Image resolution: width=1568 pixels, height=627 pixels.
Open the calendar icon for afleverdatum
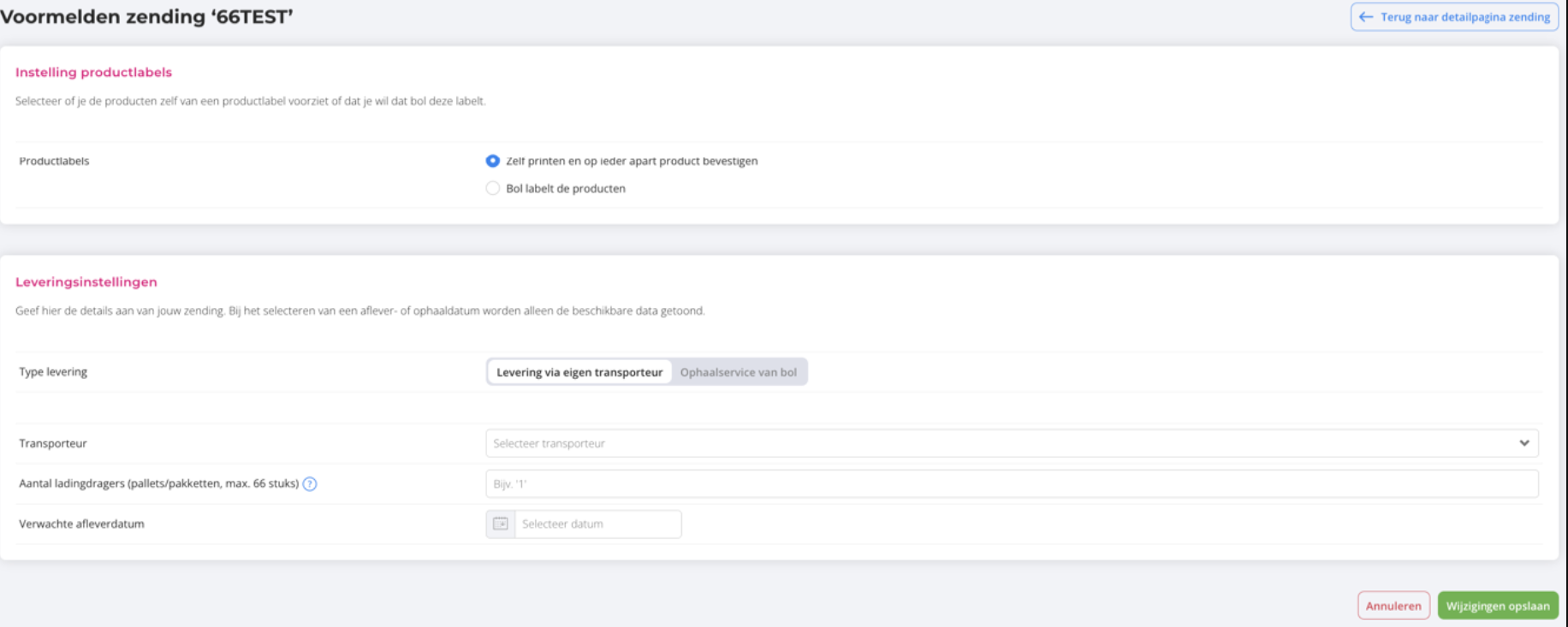[x=501, y=524]
